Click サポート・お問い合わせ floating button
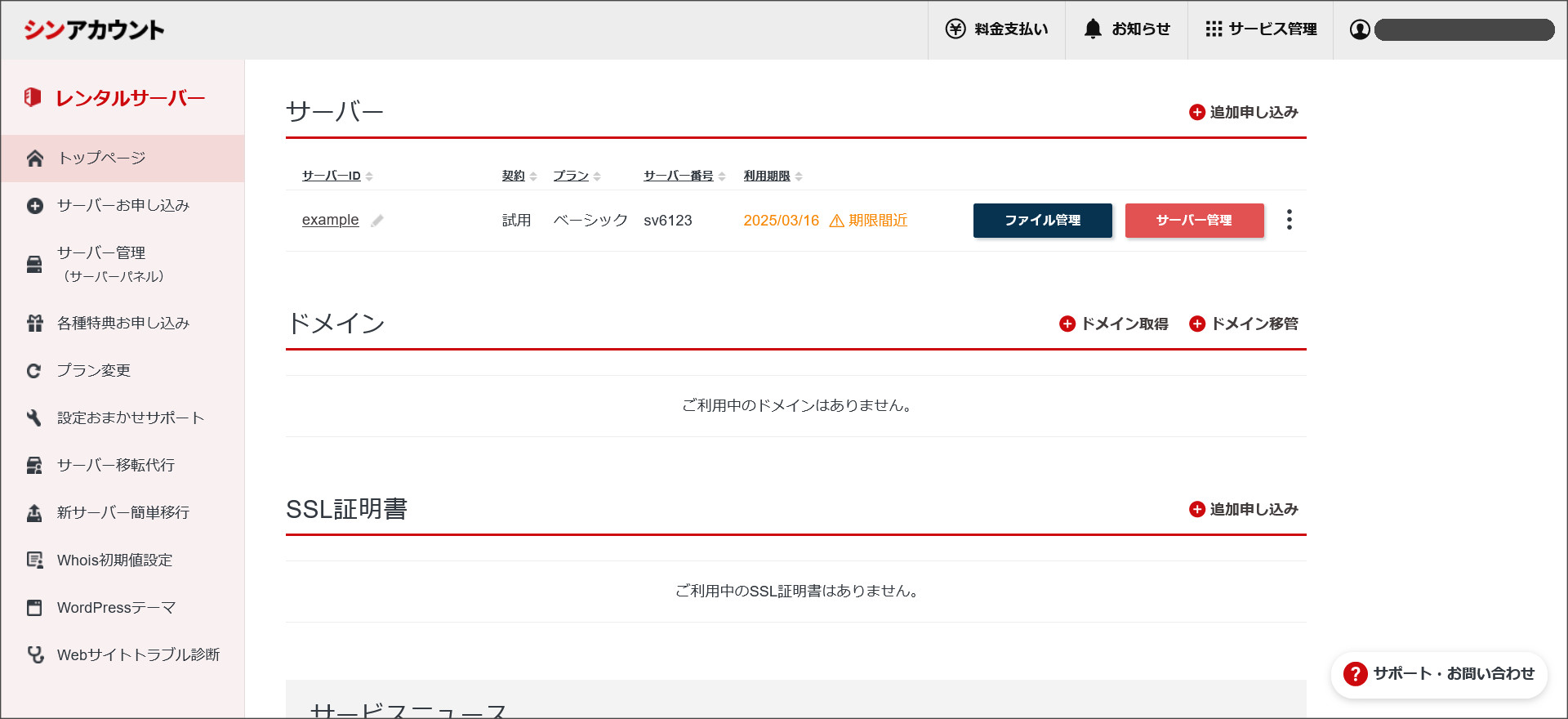The width and height of the screenshot is (1568, 719). [x=1439, y=674]
